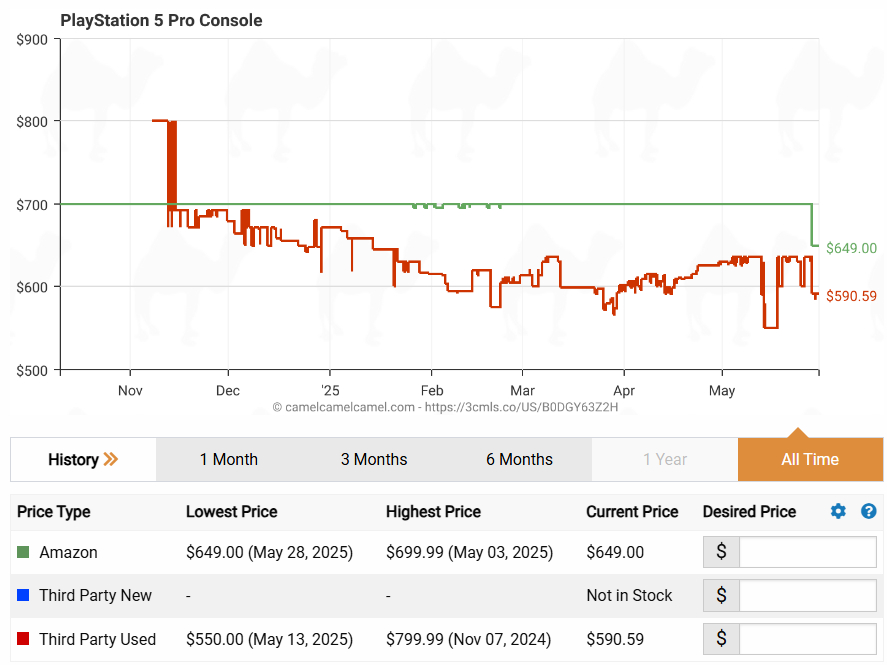Toggle the red Third Party Used swatch
The image size is (887, 665).
(x=23, y=639)
